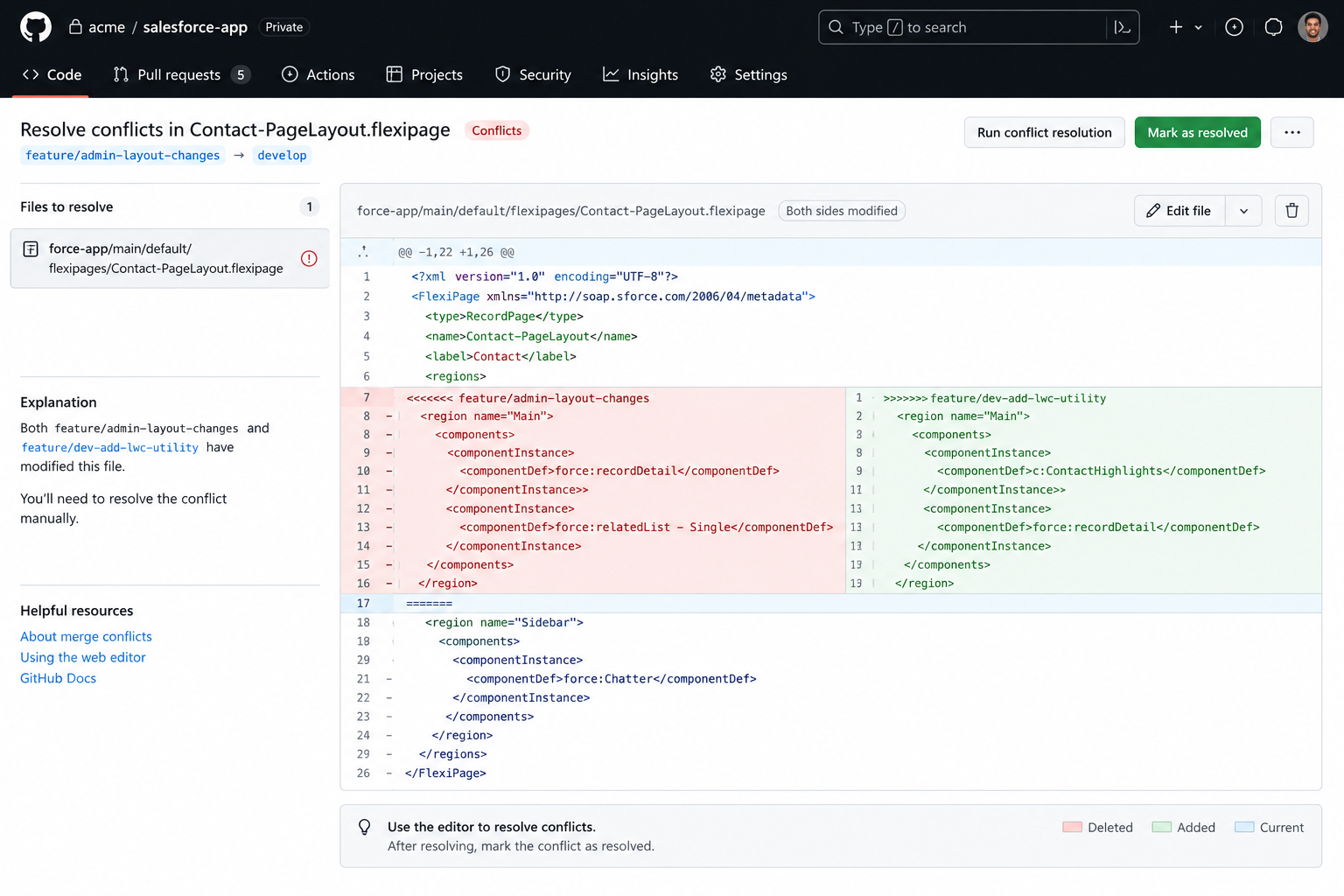Open the develop branch link
The width and height of the screenshot is (1344, 896).
point(282,155)
